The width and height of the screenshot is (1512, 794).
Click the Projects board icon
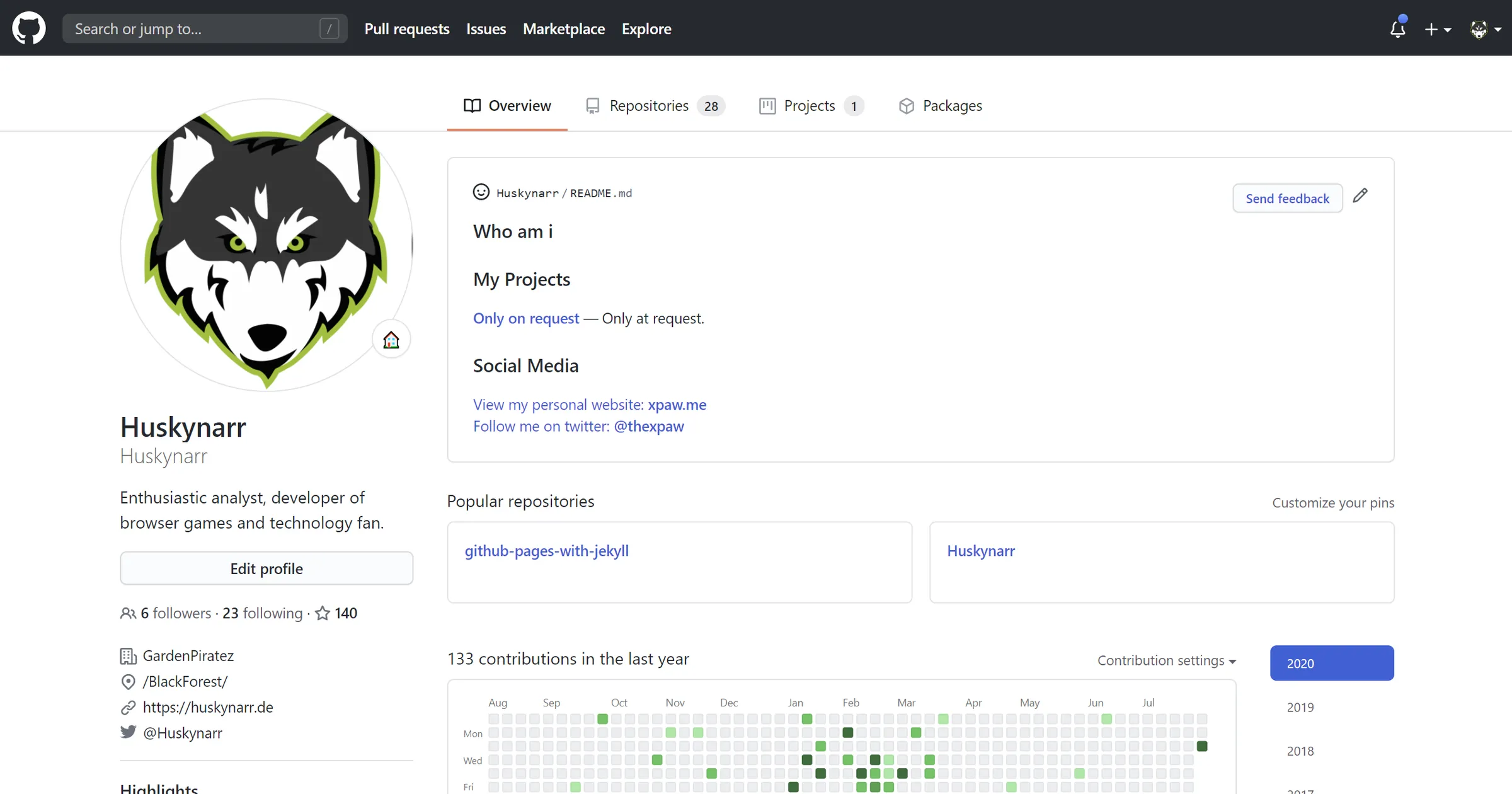pos(767,106)
